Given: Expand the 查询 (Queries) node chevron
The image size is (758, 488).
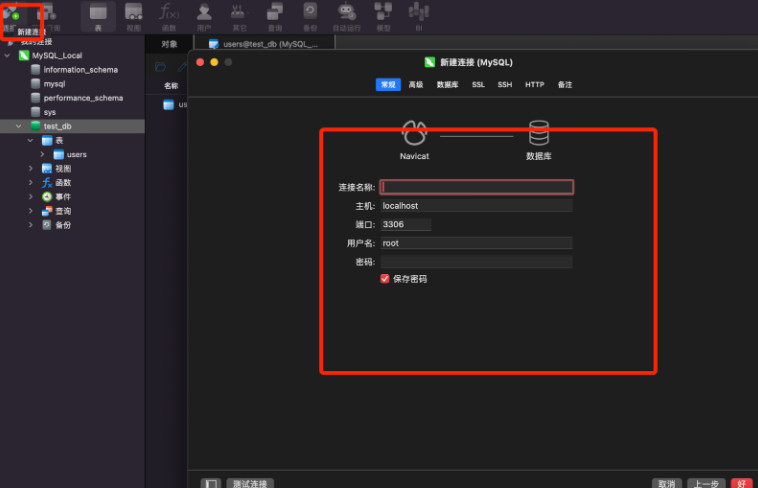Looking at the screenshot, I should click(x=30, y=211).
